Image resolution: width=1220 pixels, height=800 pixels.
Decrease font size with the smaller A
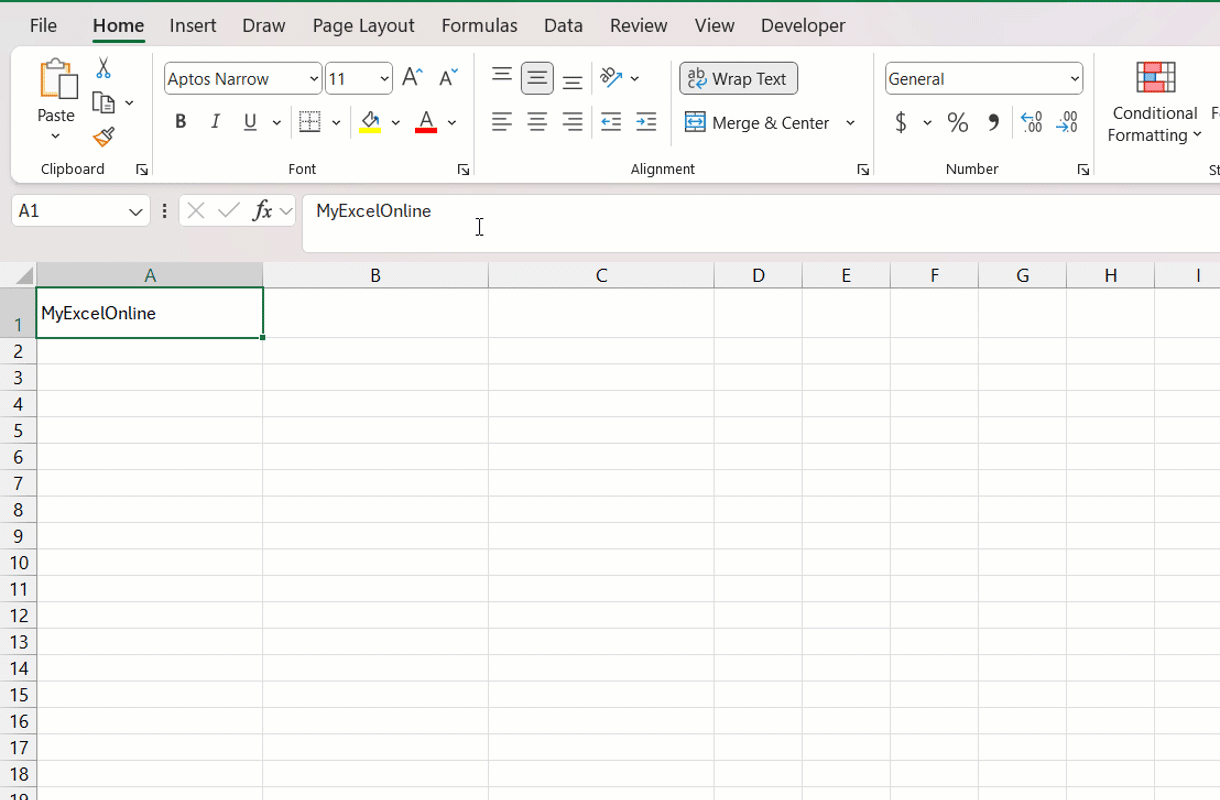[448, 78]
